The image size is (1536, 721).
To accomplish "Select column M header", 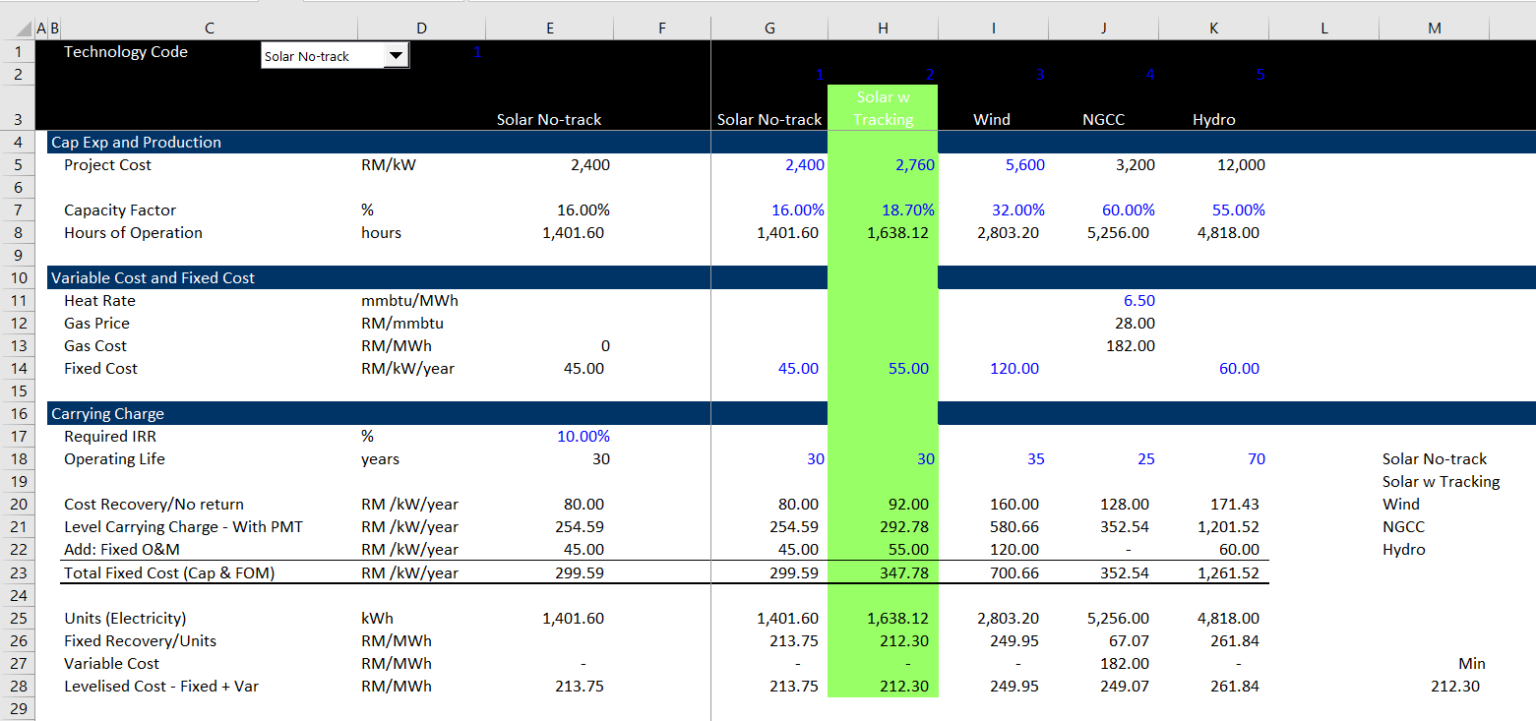I will tap(1434, 29).
